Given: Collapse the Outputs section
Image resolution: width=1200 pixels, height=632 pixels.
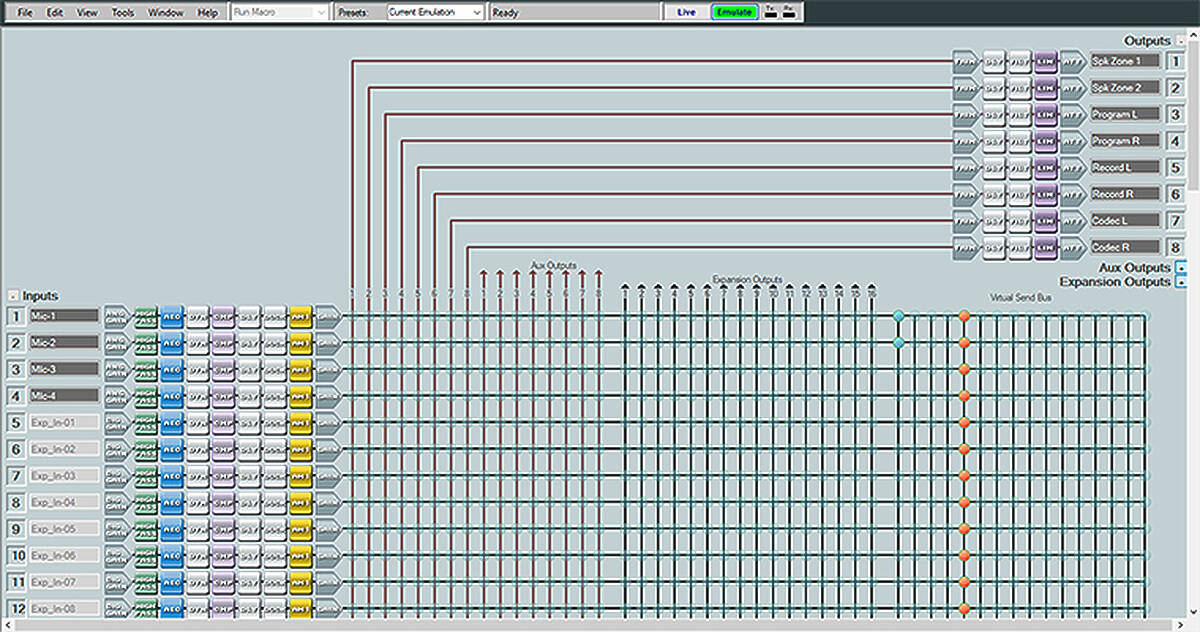Looking at the screenshot, I should click(x=1181, y=41).
